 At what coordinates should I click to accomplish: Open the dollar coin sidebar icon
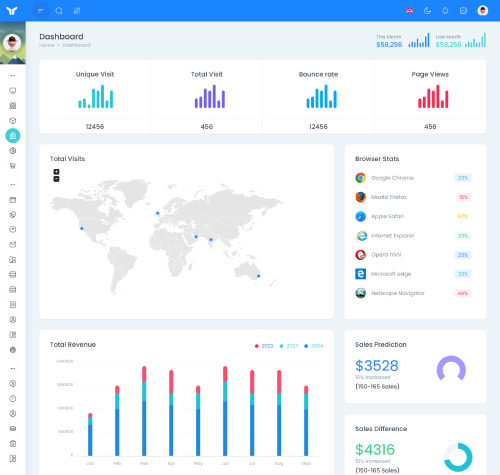(13, 384)
